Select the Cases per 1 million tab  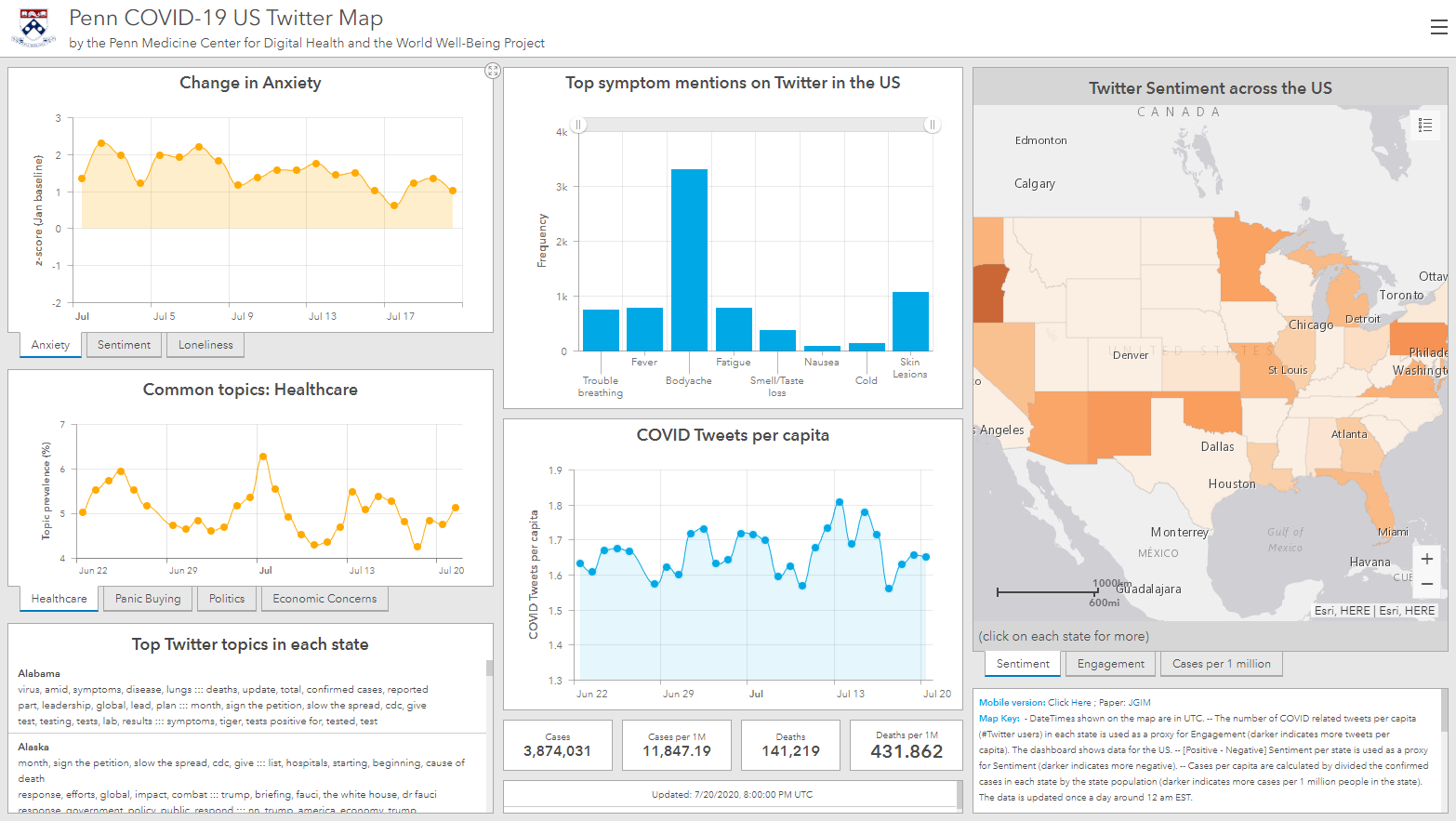[1222, 664]
